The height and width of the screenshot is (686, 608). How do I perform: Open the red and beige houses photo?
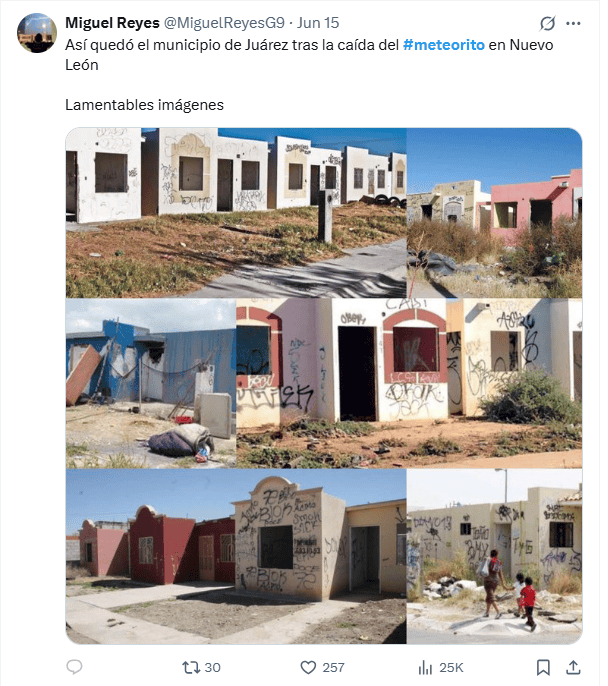coord(236,556)
